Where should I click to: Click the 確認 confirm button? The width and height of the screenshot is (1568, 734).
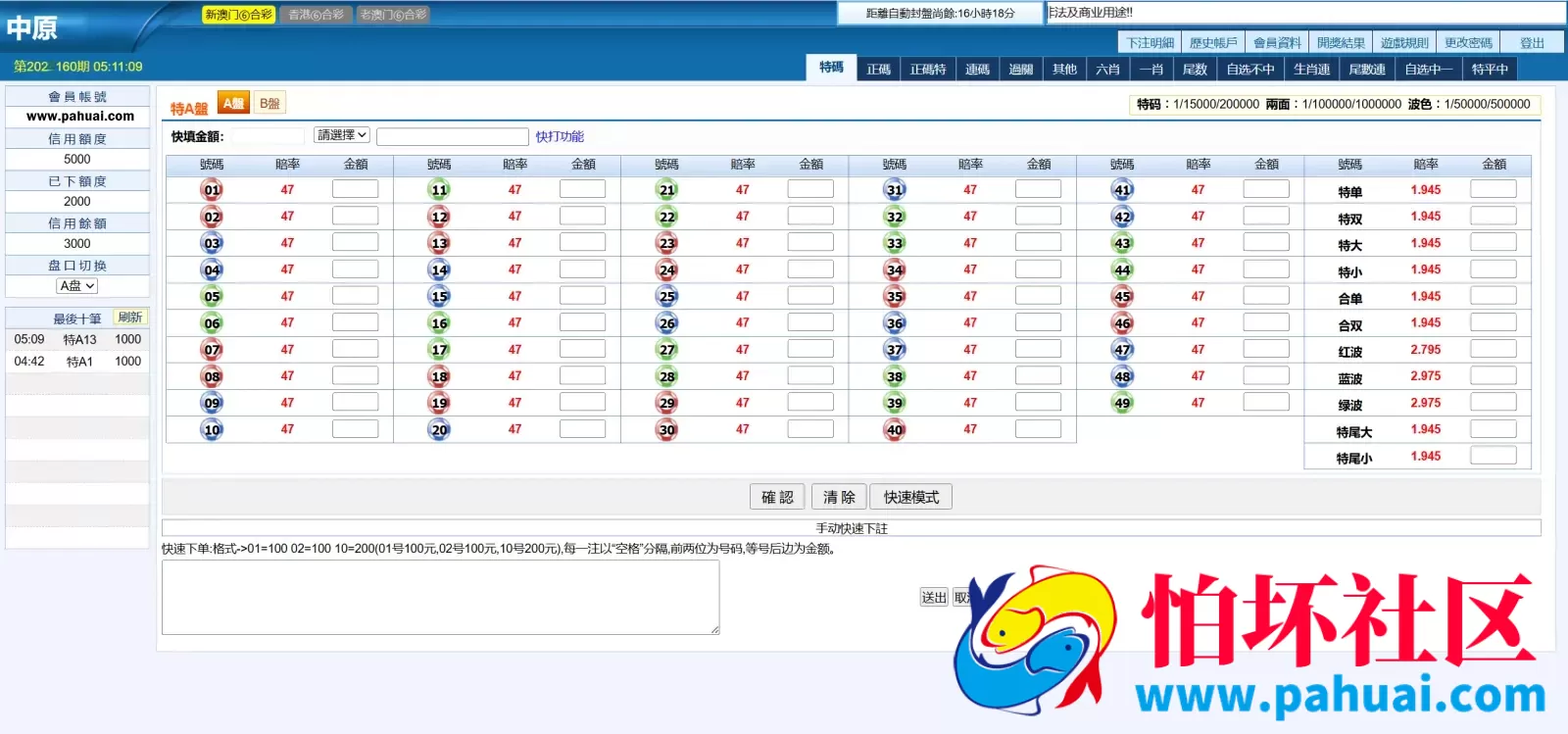777,497
